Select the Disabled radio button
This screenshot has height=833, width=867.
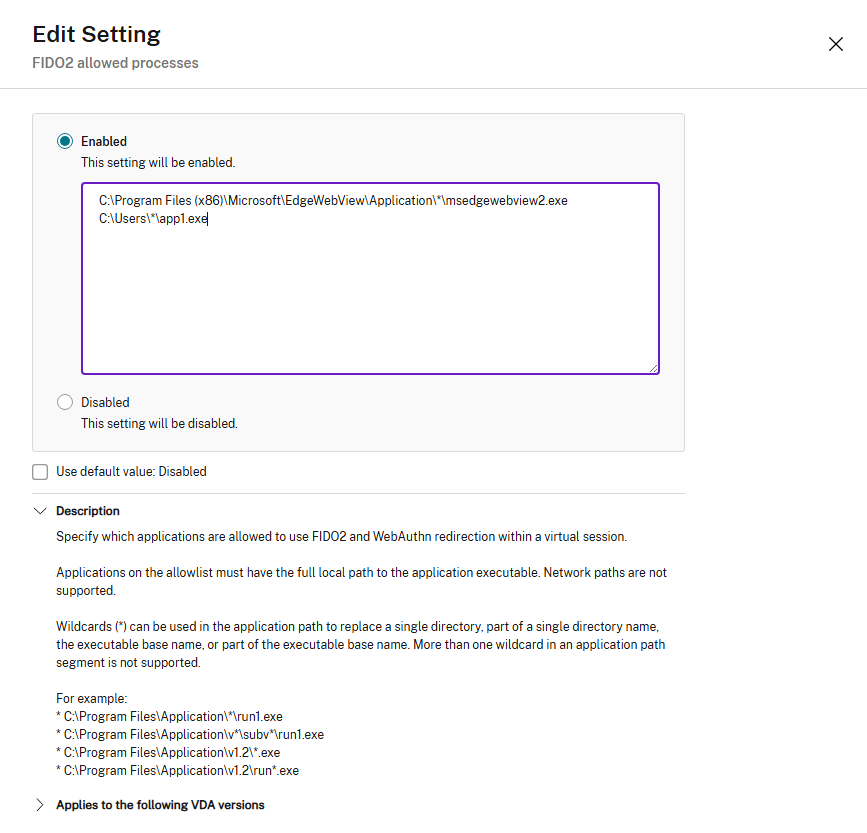(65, 402)
